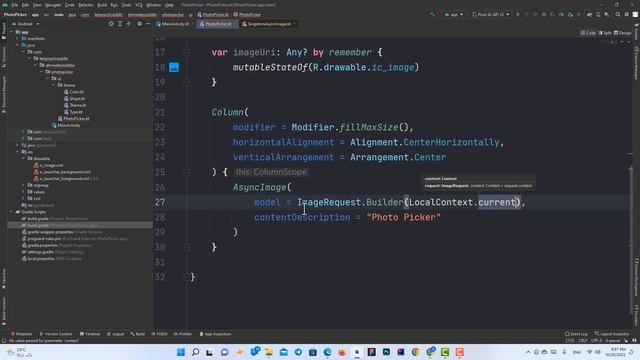Expand the mipmap folder
The width and height of the screenshot is (640, 360).
(24, 185)
